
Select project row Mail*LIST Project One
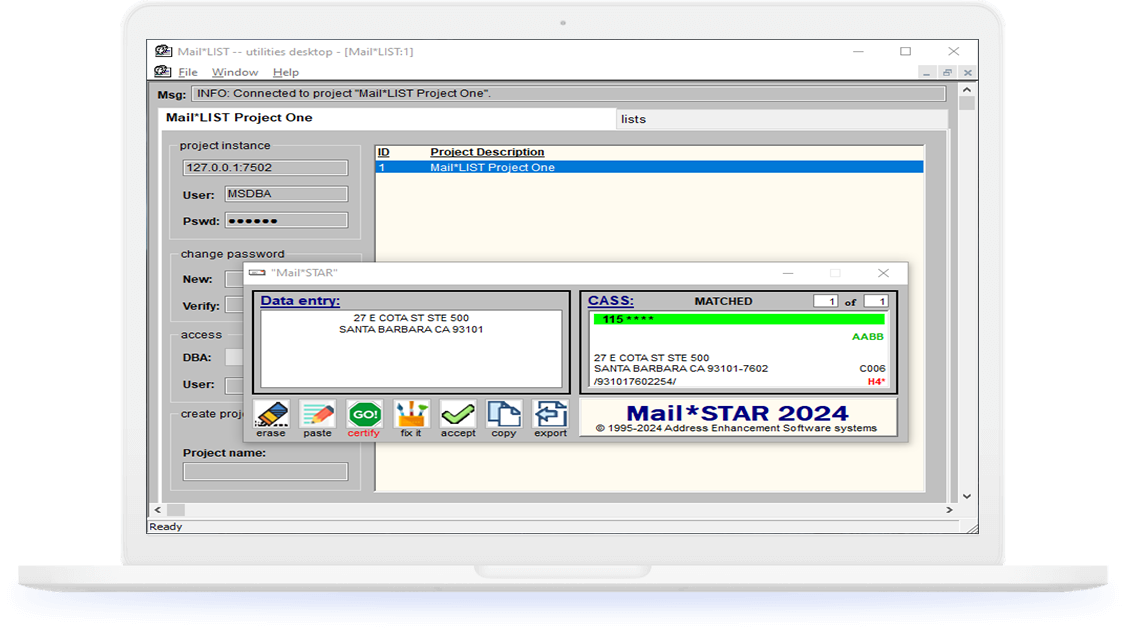649,167
